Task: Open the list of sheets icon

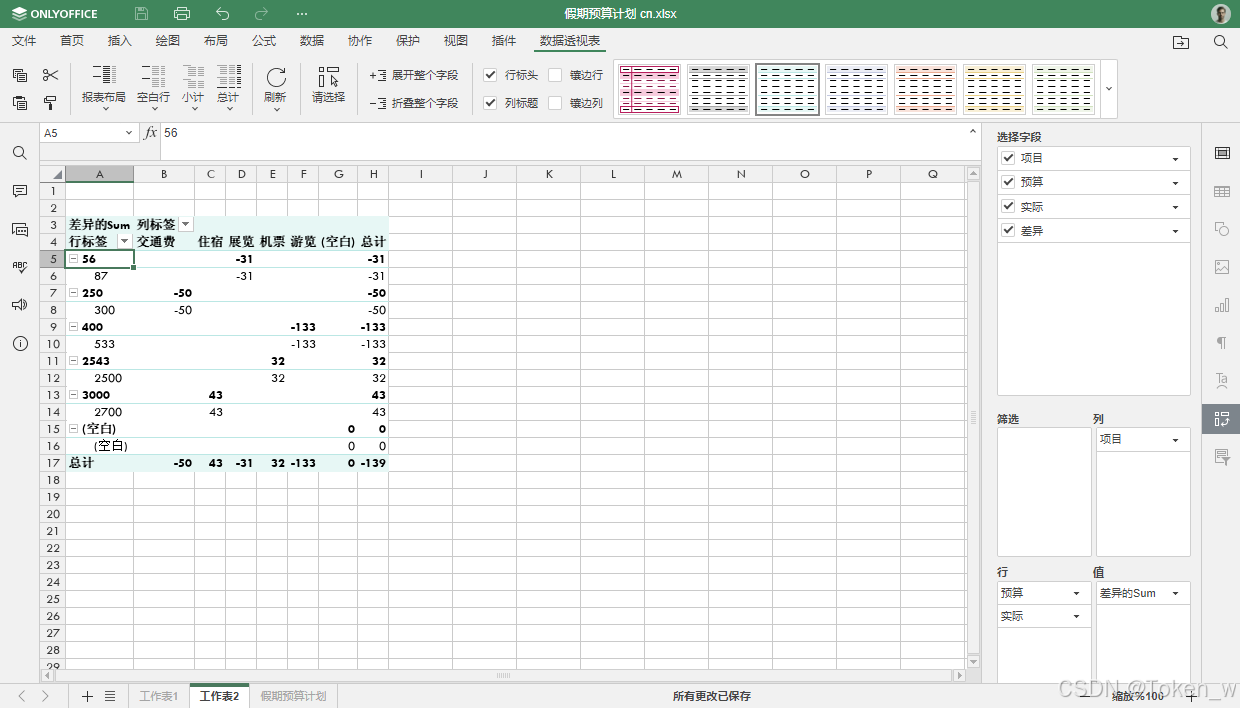Action: tap(111, 696)
